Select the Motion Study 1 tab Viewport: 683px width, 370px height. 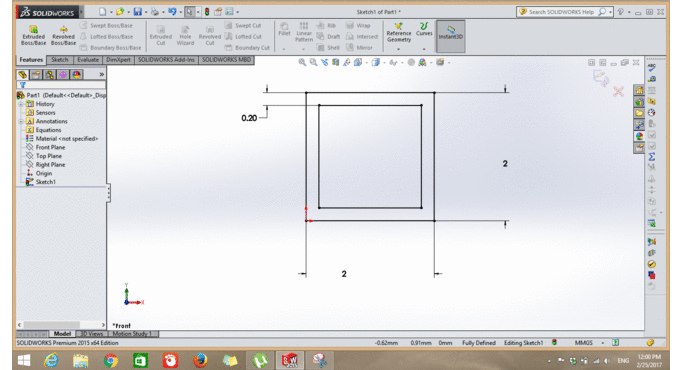(x=132, y=334)
